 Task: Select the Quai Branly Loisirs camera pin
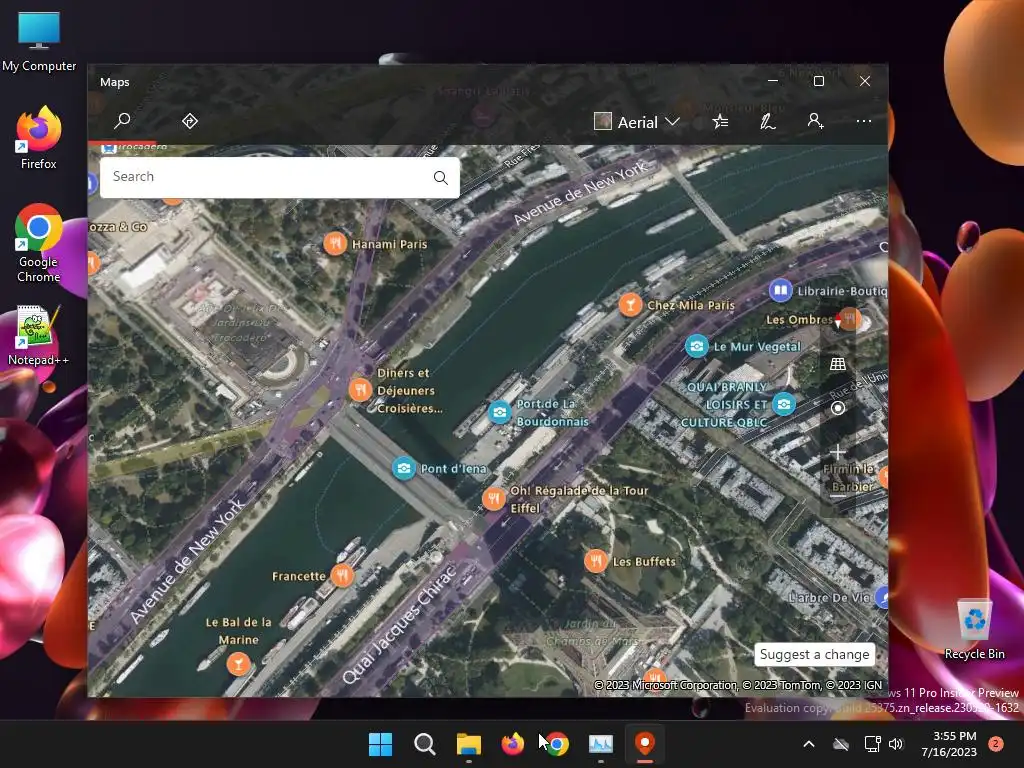(784, 404)
